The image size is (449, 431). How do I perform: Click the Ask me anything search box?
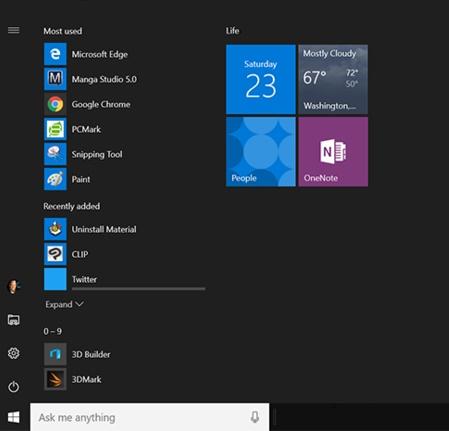pos(150,417)
